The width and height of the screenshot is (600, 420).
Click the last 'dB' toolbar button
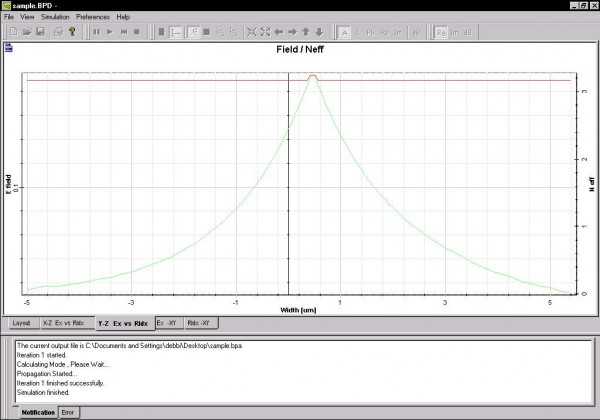[x=468, y=33]
